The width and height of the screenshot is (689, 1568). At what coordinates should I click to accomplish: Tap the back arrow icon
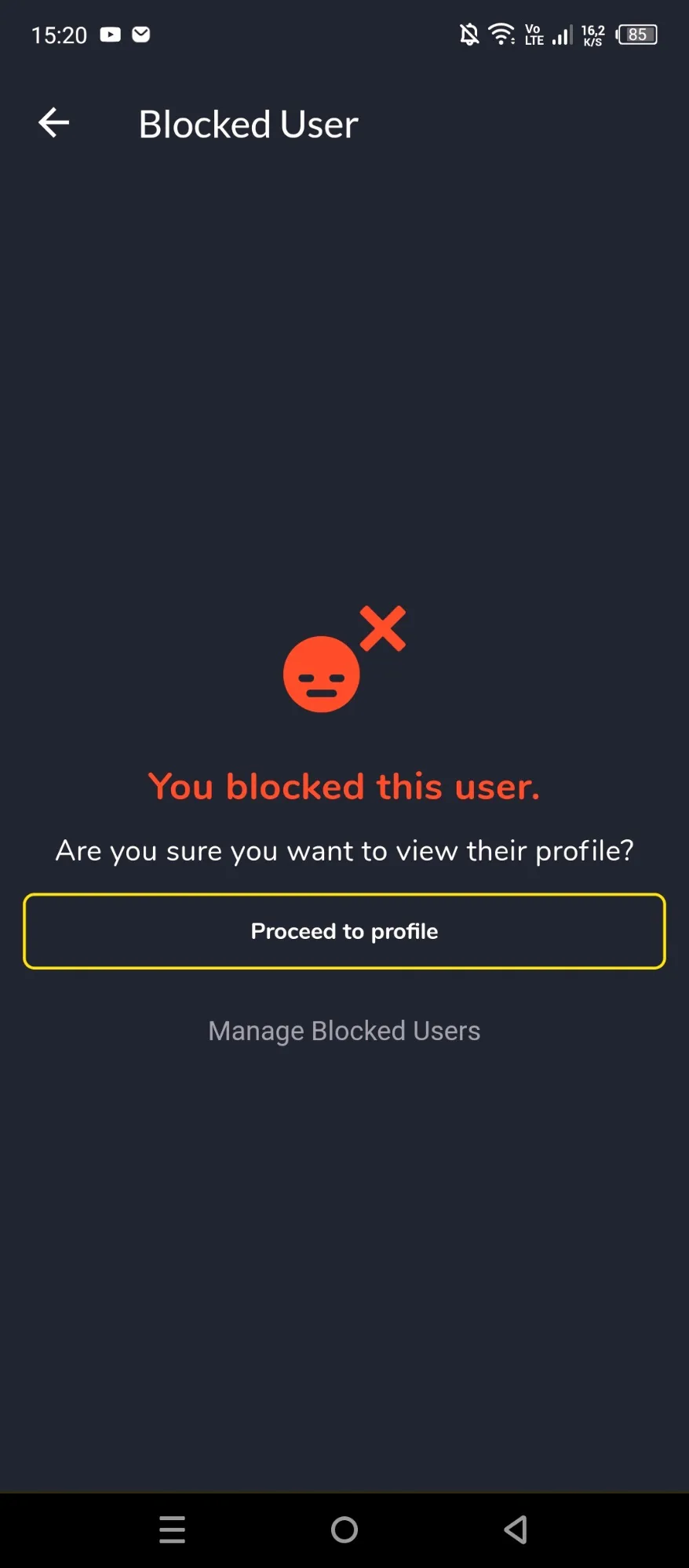[53, 122]
